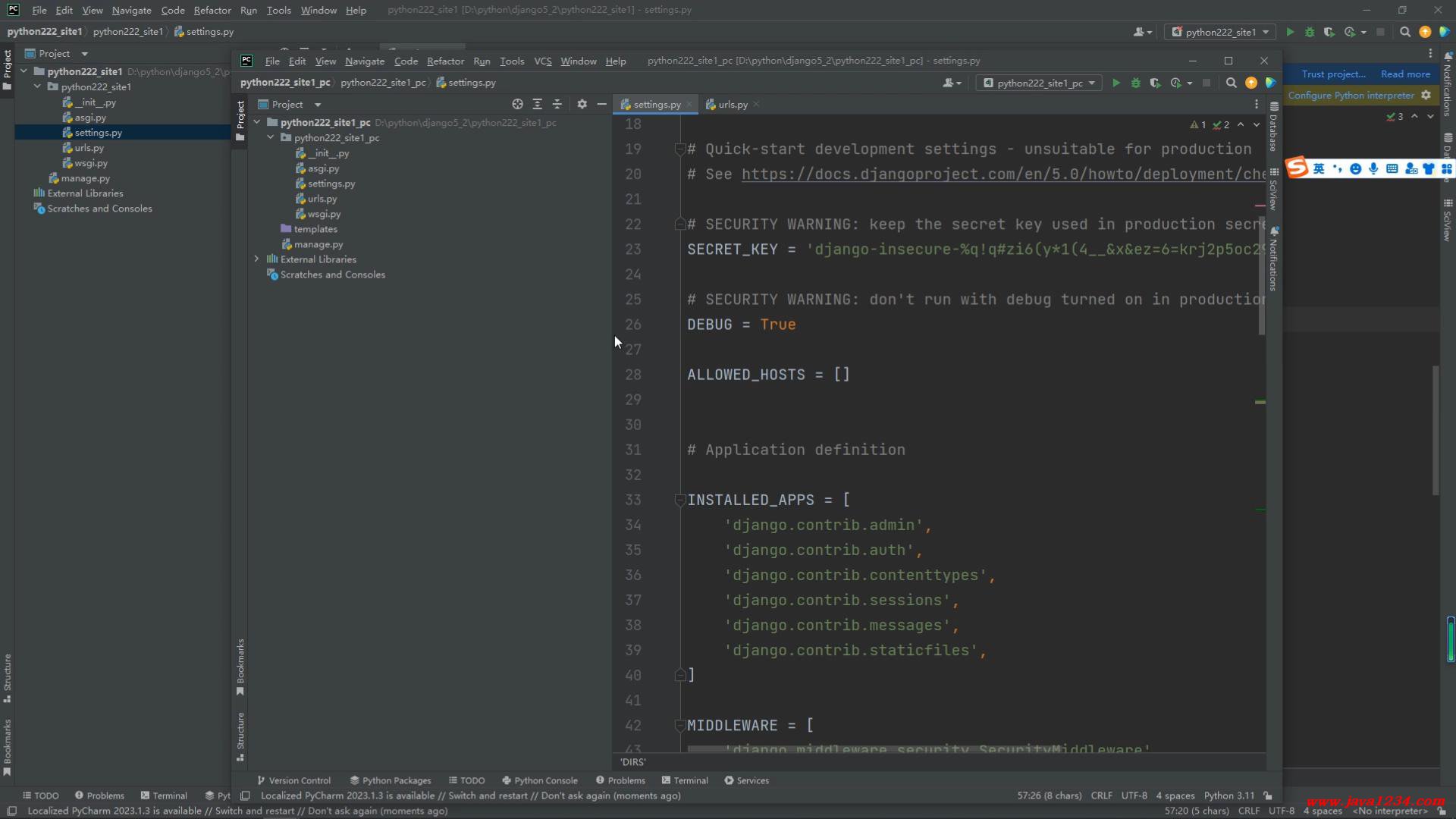Jump to previous highlighted error arrow
The image size is (1456, 819).
(1241, 124)
